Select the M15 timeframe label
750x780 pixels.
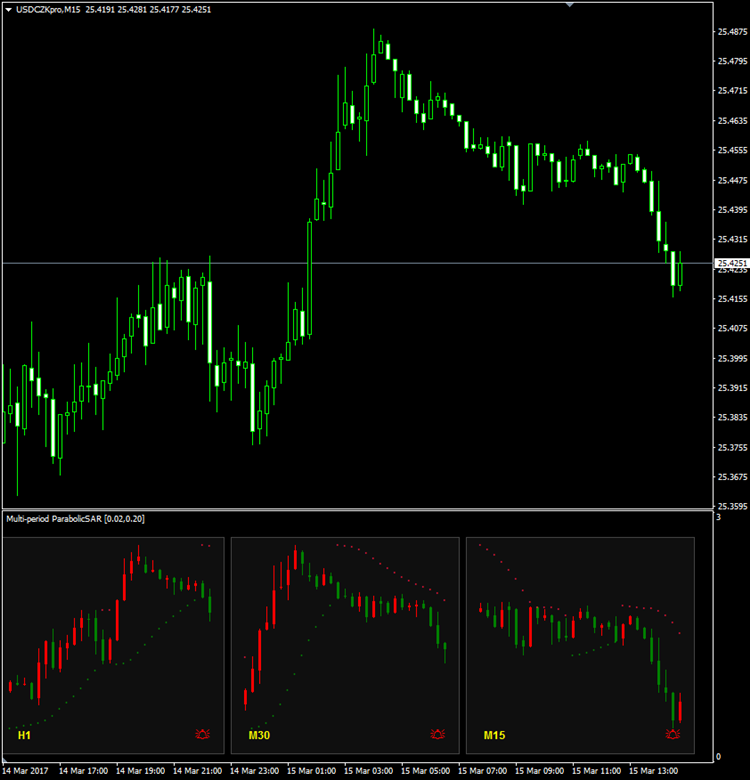(x=494, y=735)
